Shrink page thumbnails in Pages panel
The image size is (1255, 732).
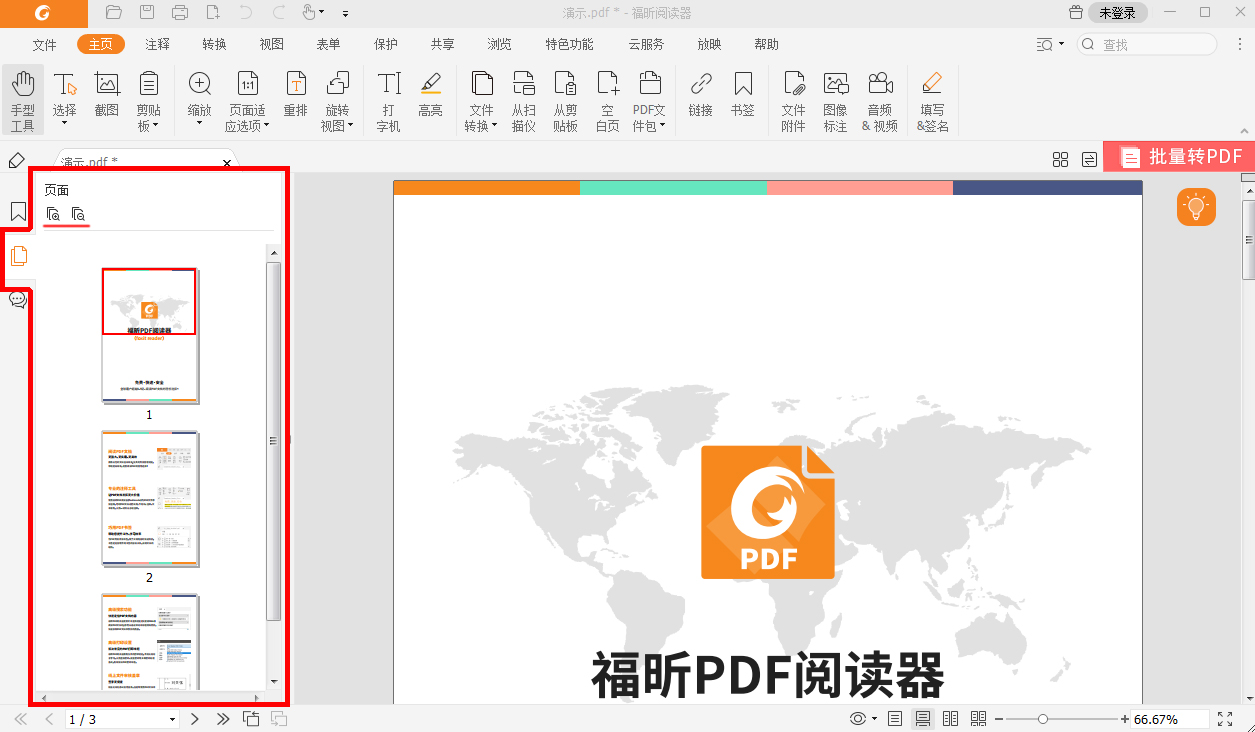76,213
